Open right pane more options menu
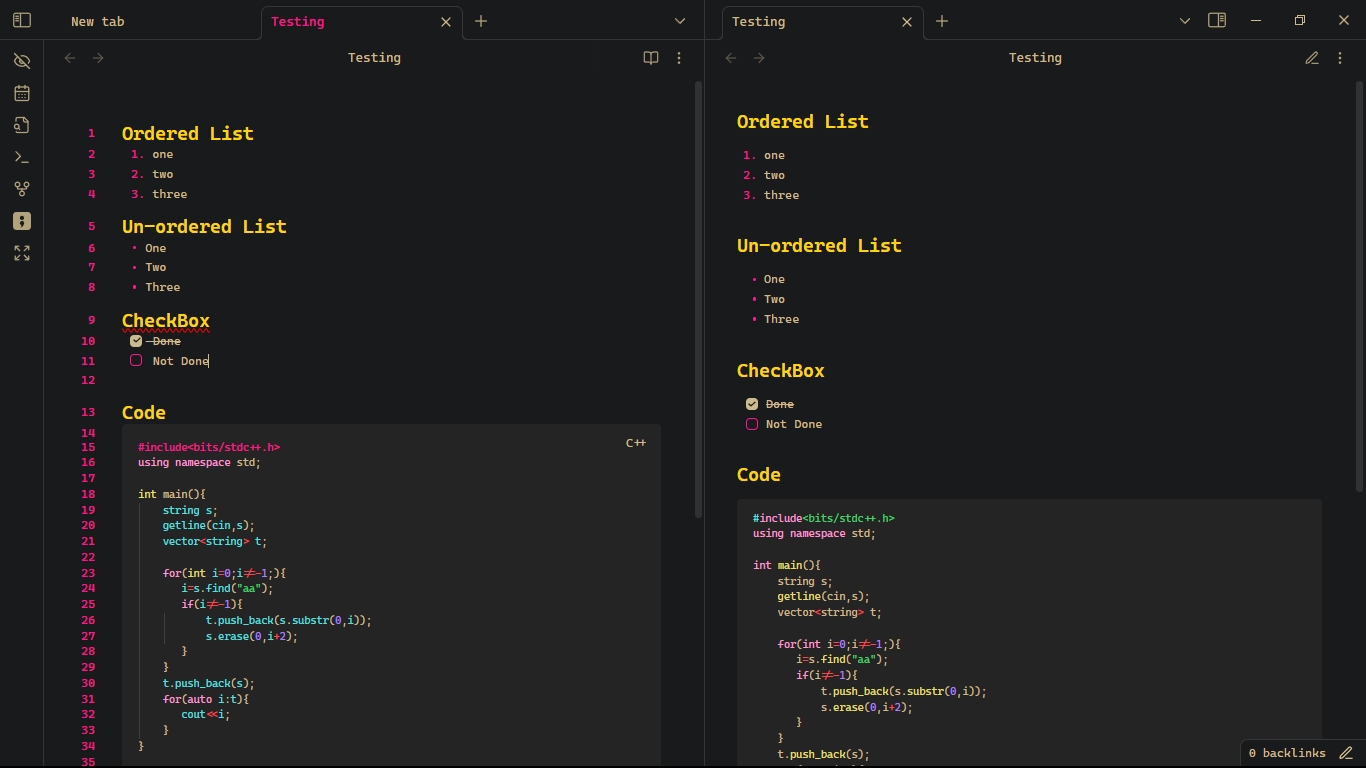 (x=1340, y=58)
